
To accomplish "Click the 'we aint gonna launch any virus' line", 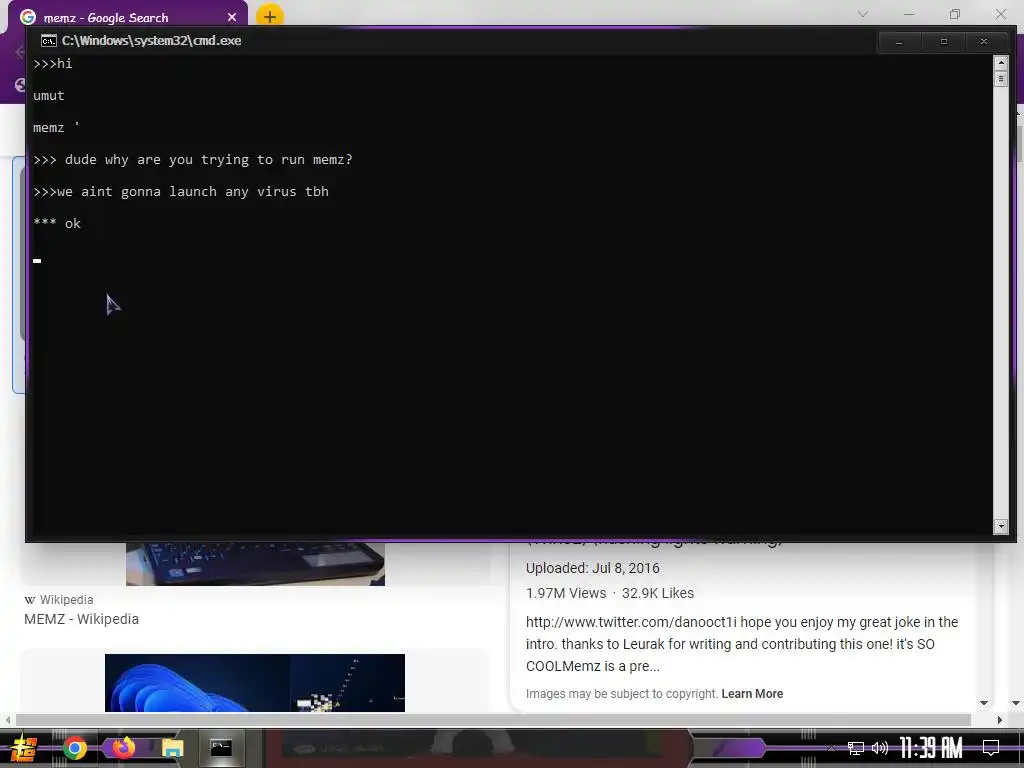I will click(x=181, y=192).
